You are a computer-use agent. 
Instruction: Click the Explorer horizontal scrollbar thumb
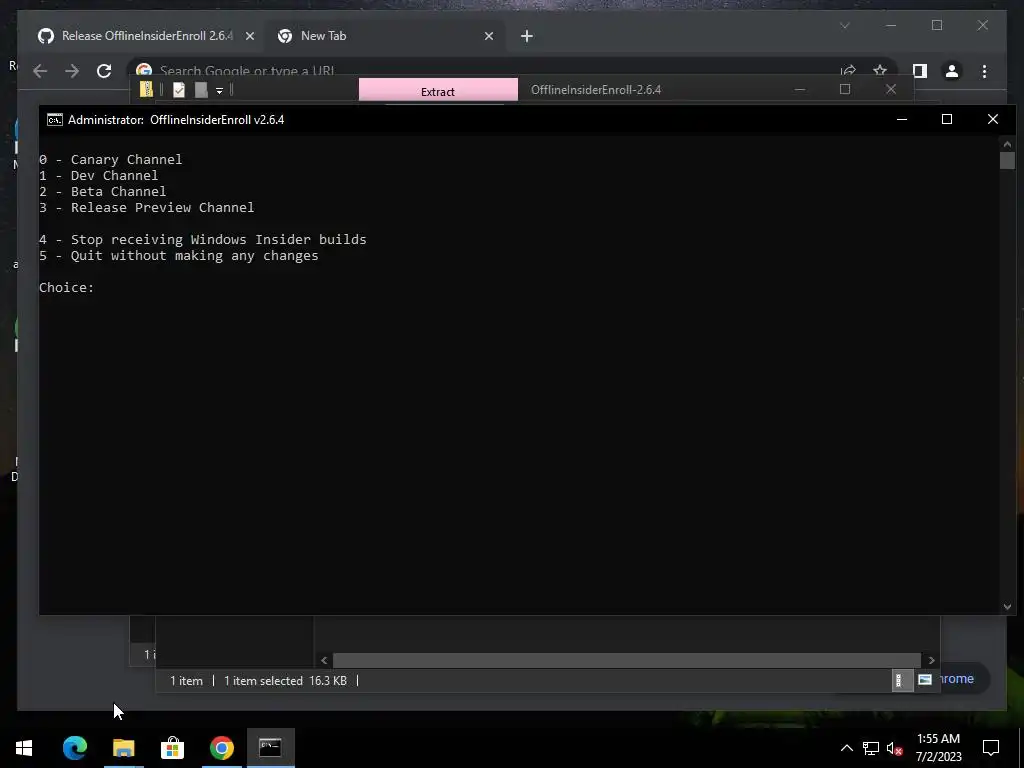coord(627,660)
